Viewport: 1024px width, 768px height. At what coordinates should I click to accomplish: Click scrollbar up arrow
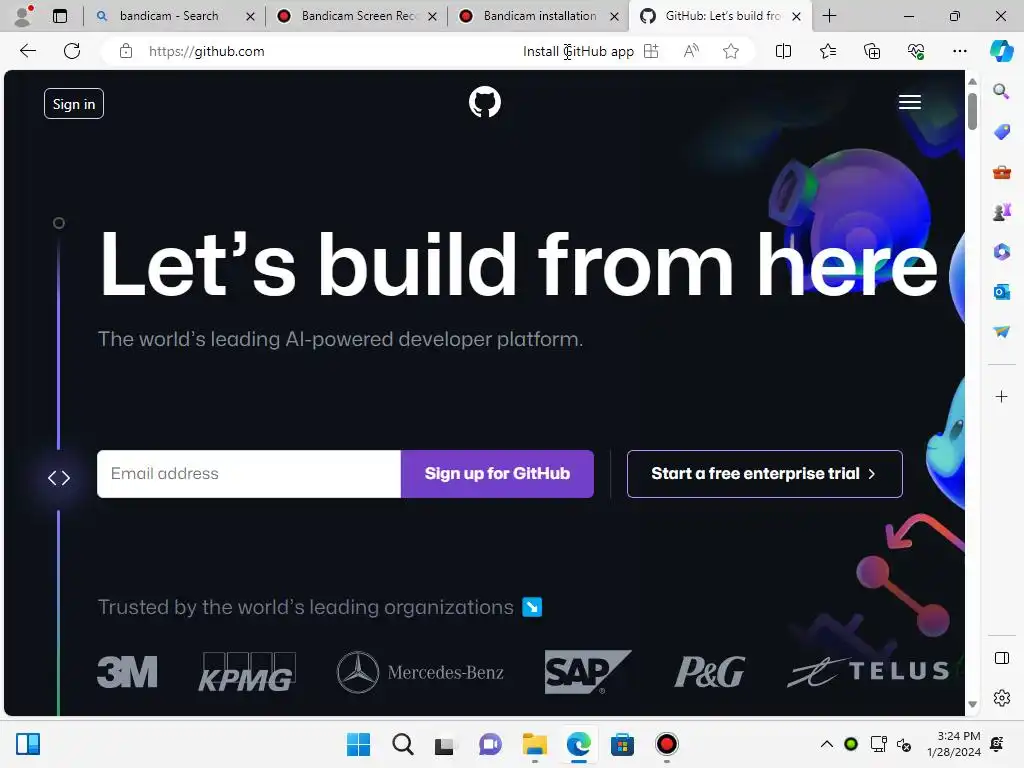tap(972, 82)
